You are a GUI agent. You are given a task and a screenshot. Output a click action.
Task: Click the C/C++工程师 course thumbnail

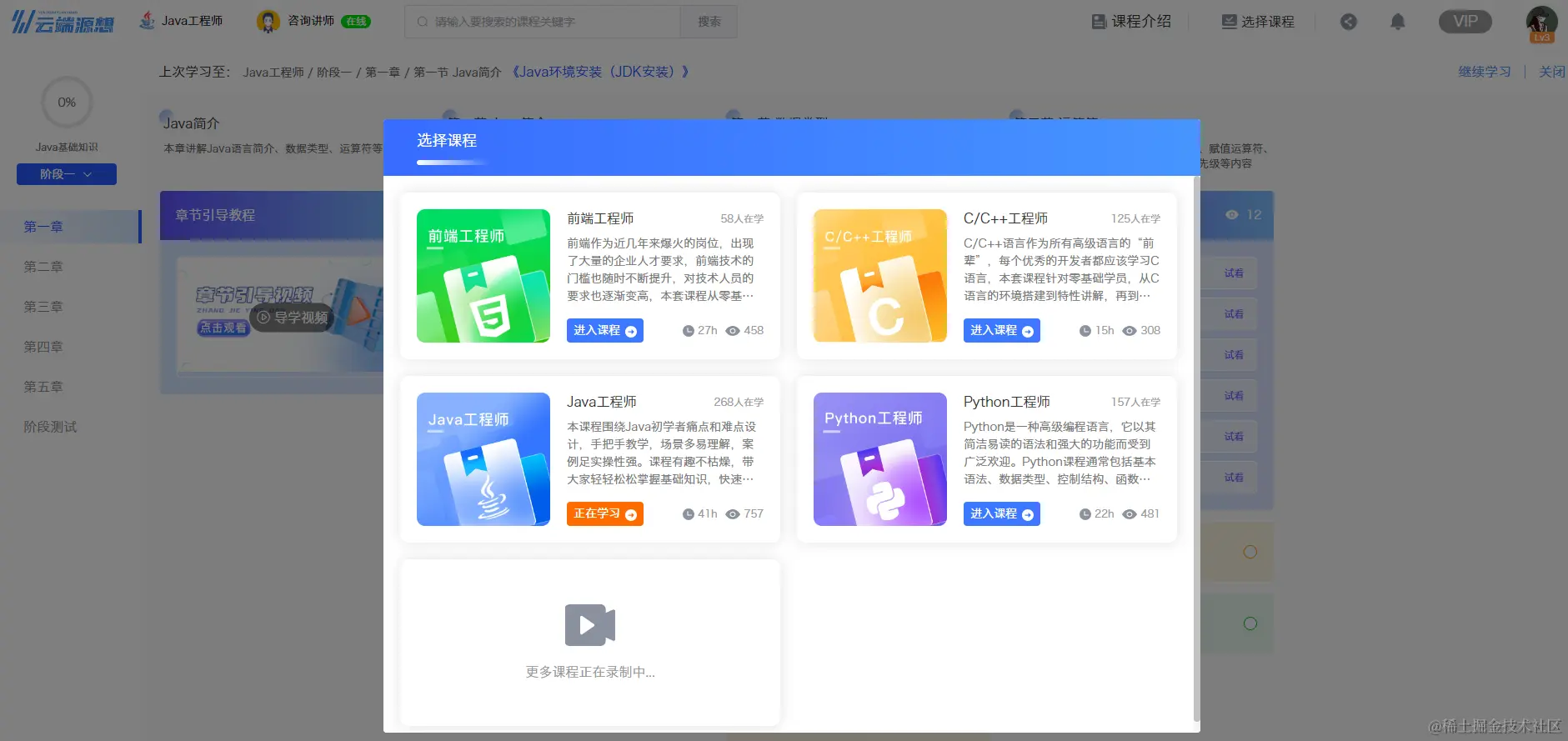[x=880, y=276]
